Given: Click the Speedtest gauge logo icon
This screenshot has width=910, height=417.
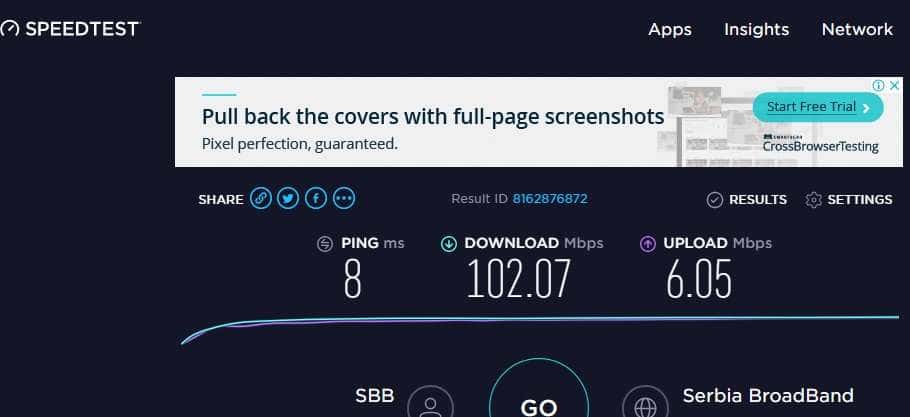Looking at the screenshot, I should [10, 29].
